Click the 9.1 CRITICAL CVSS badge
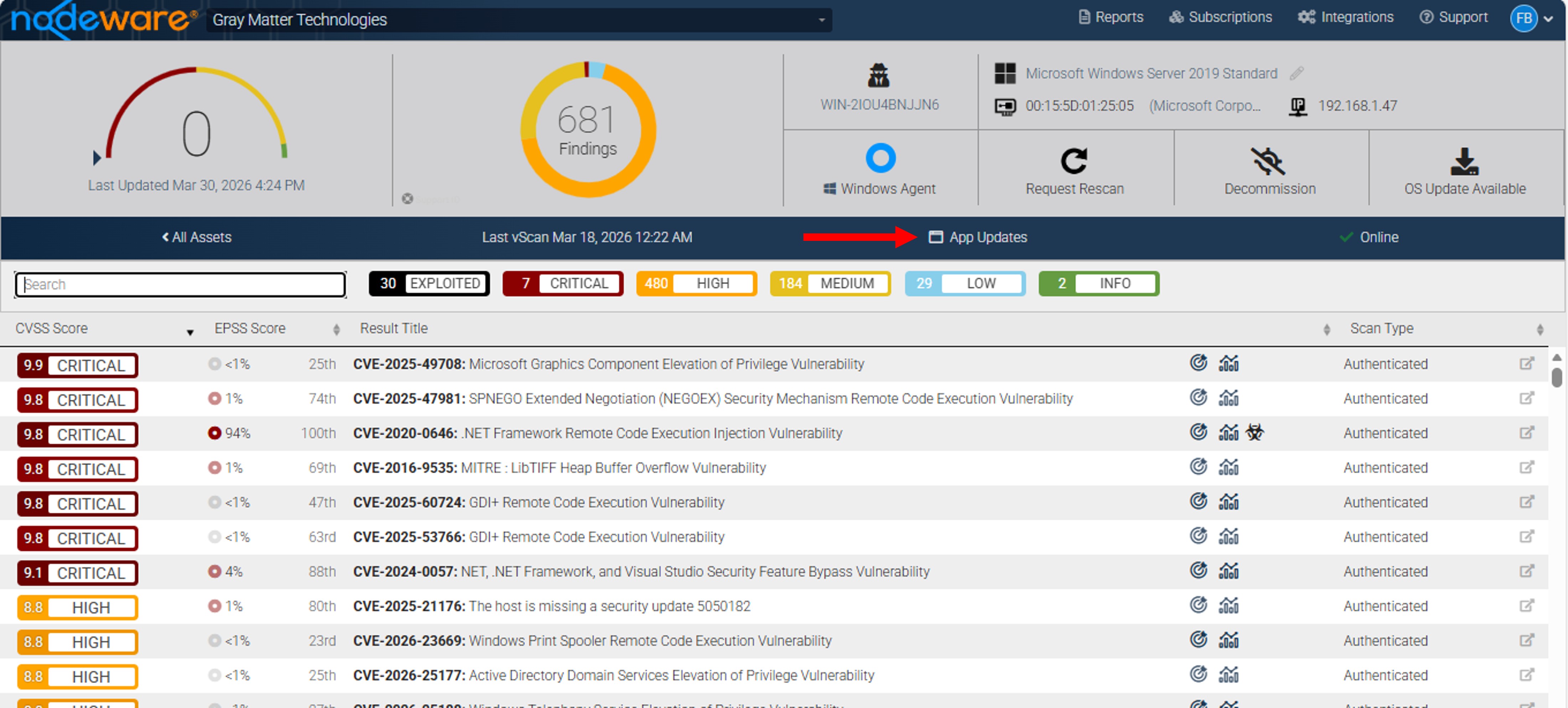This screenshot has width=1568, height=708. click(77, 573)
